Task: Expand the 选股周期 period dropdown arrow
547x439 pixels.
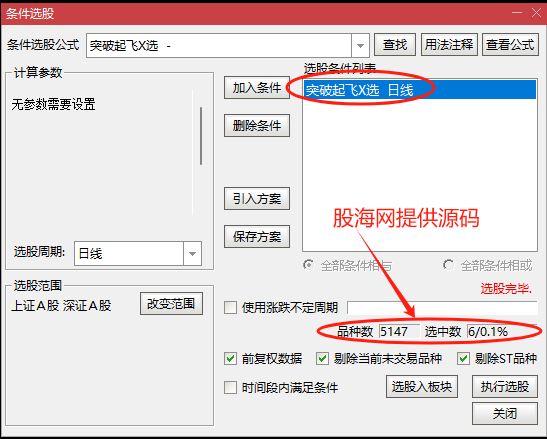Action: pos(192,254)
